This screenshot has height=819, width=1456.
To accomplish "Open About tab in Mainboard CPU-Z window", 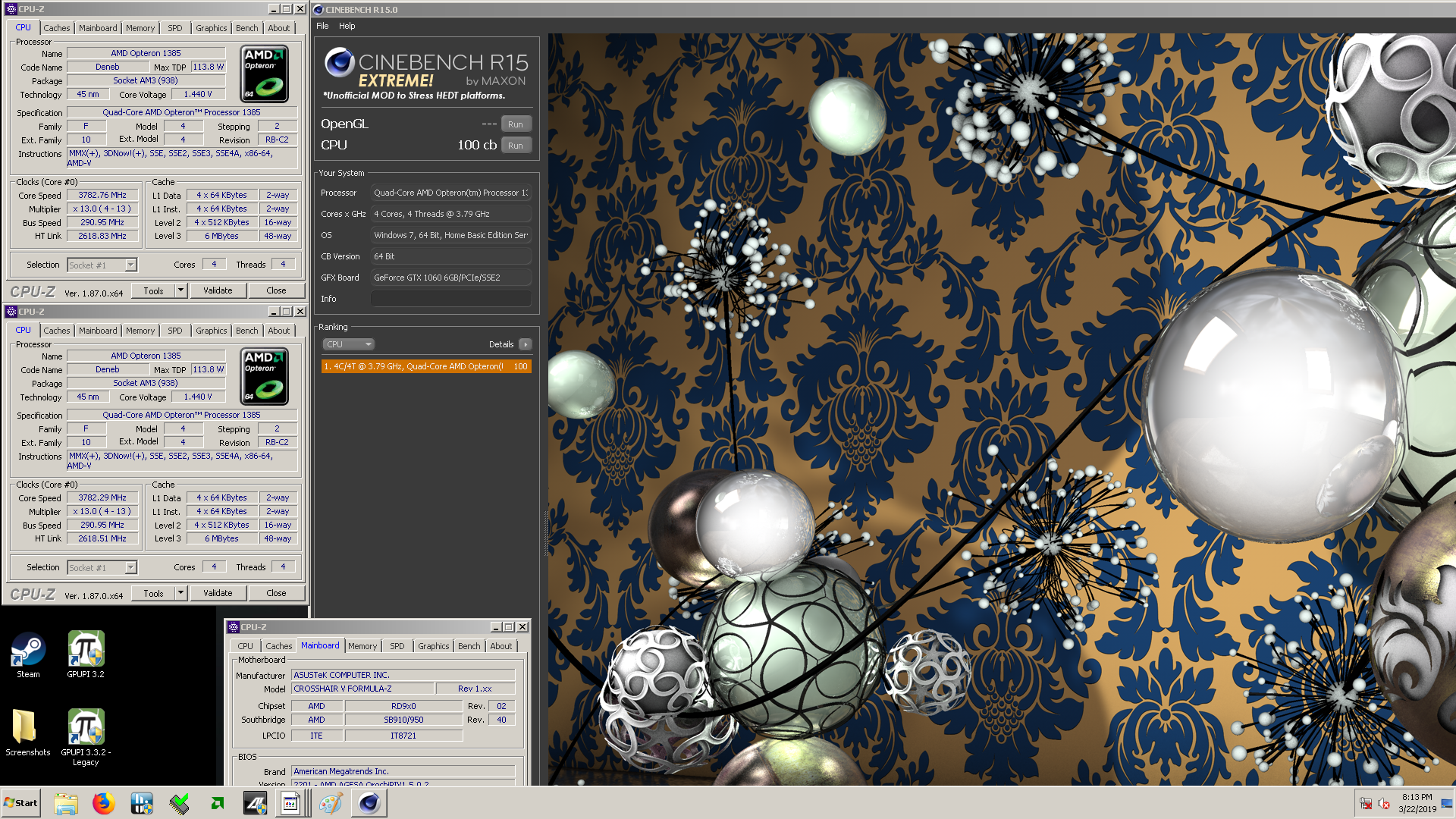I will pos(500,646).
